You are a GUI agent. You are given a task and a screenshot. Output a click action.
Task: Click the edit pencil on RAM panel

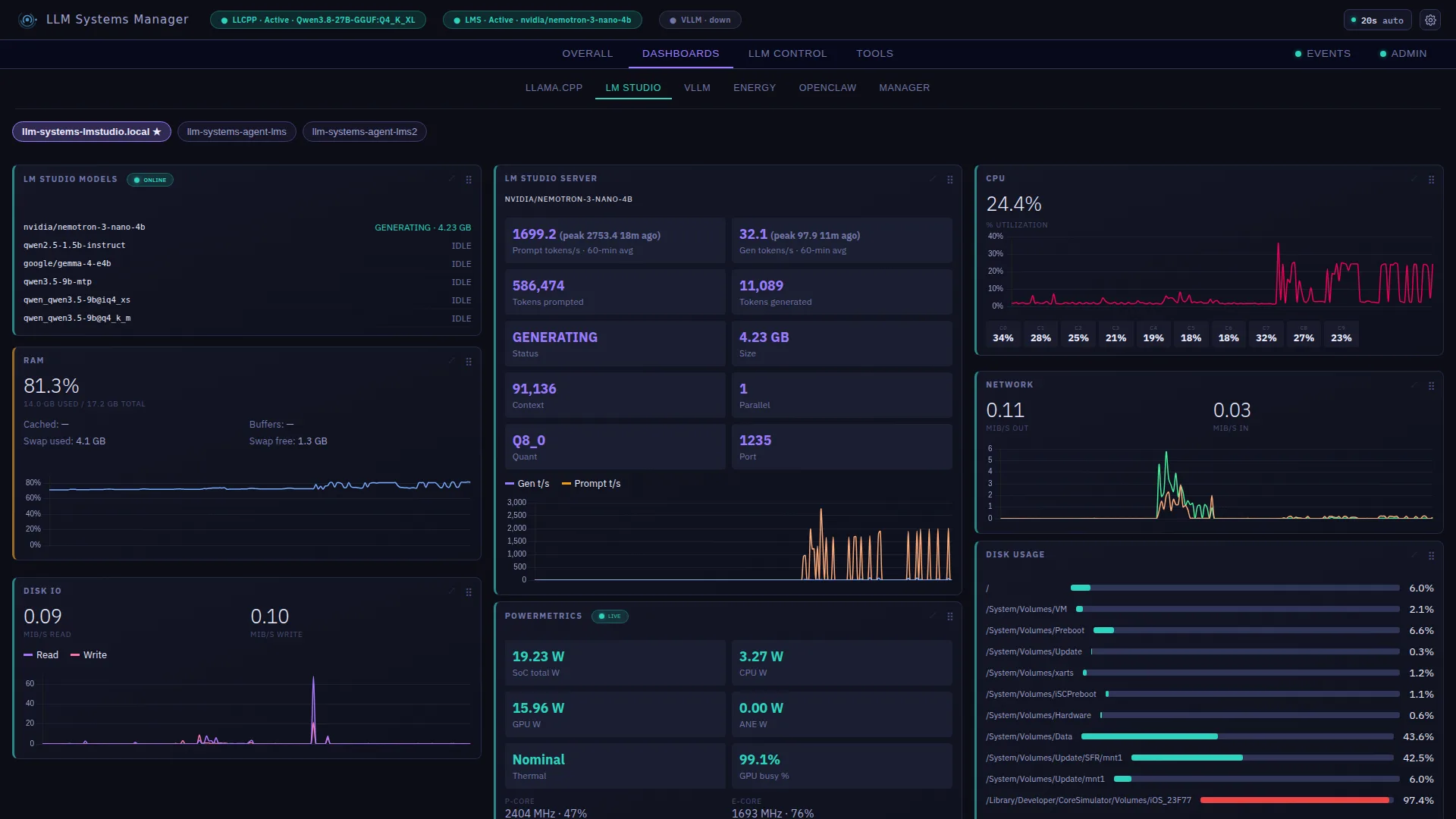[x=451, y=361]
